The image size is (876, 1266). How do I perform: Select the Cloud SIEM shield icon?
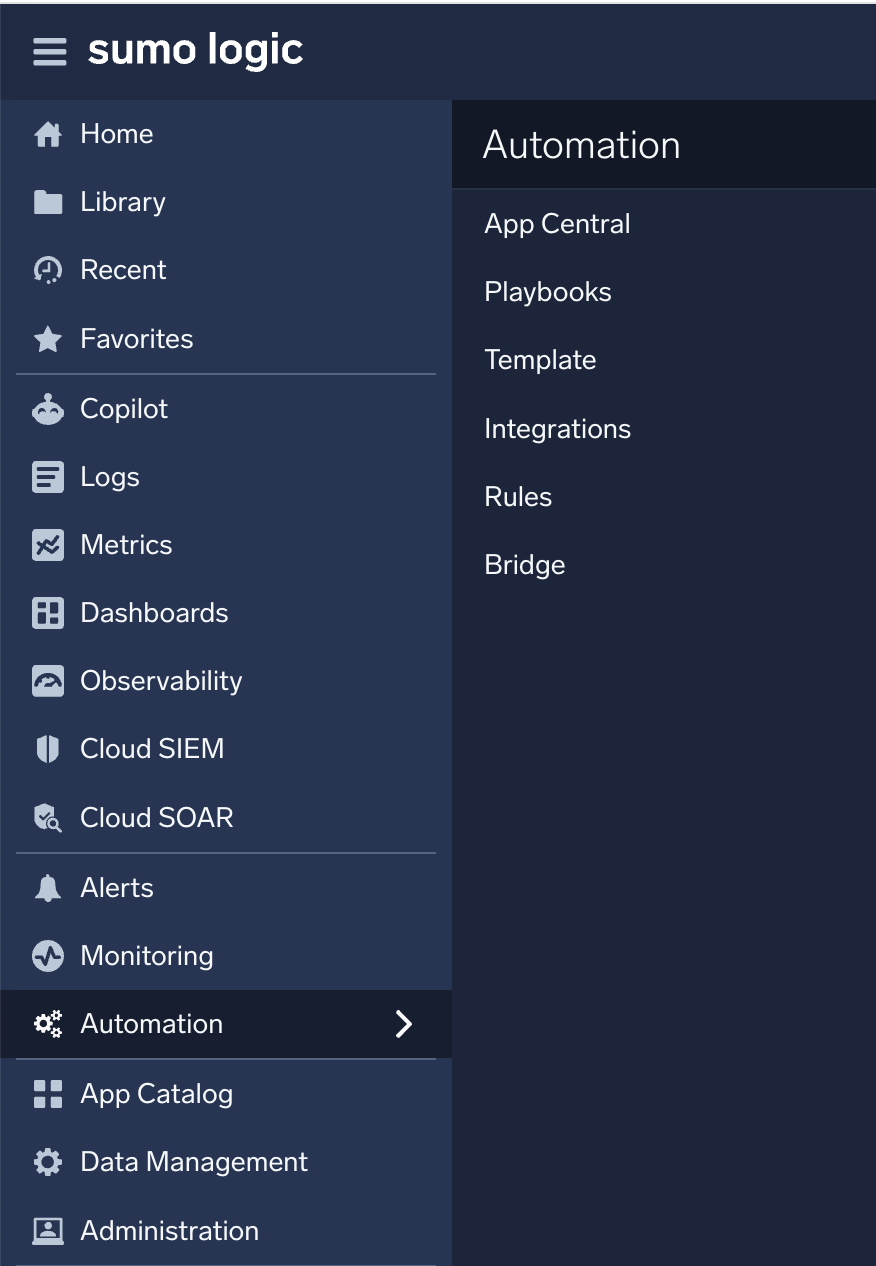tap(47, 748)
